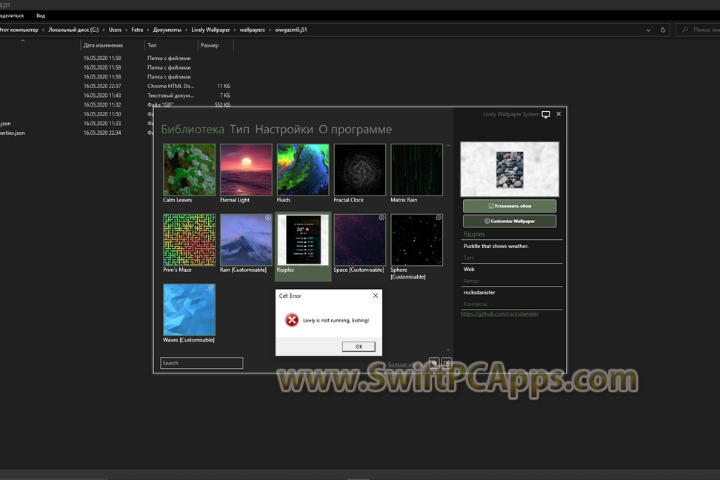Expand the Explorer address bar history dropdown
The height and width of the screenshot is (480, 720).
pyautogui.click(x=648, y=30)
